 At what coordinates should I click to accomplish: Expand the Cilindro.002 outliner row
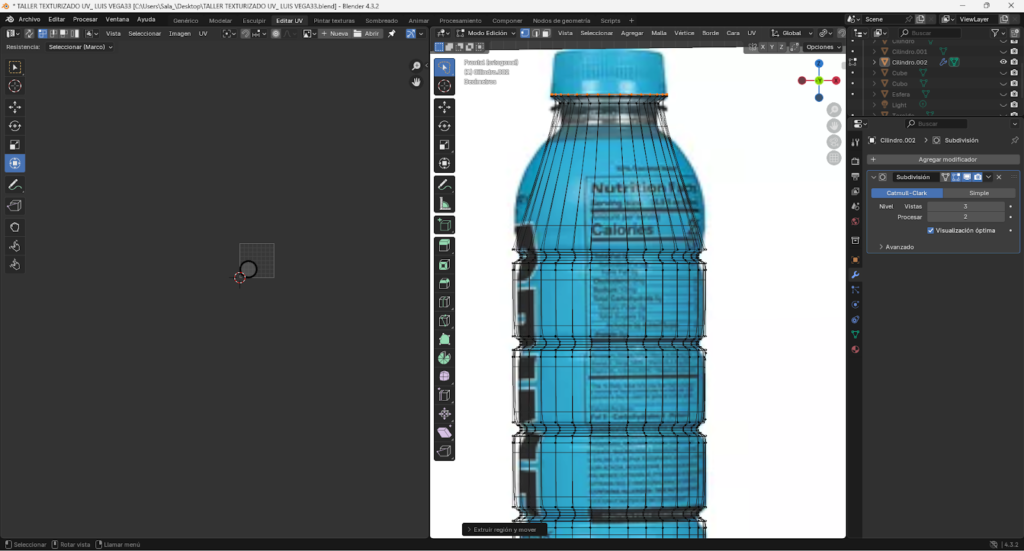(x=874, y=62)
